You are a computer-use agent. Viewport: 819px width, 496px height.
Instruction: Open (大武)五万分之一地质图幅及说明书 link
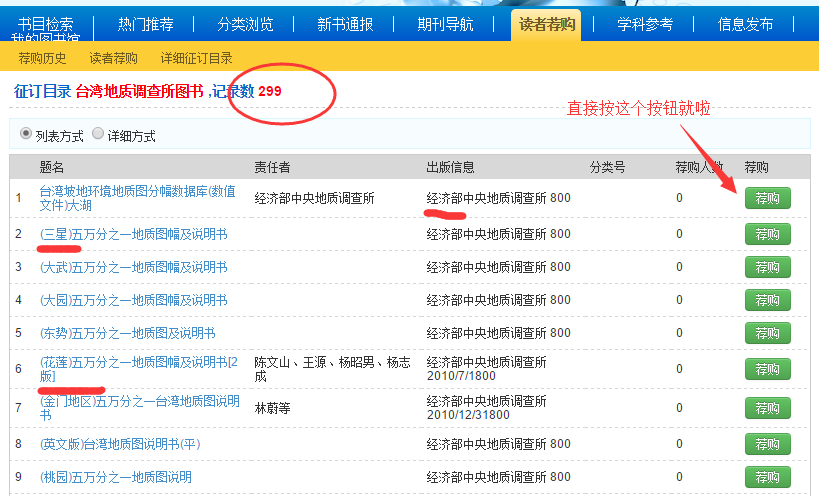(x=133, y=267)
